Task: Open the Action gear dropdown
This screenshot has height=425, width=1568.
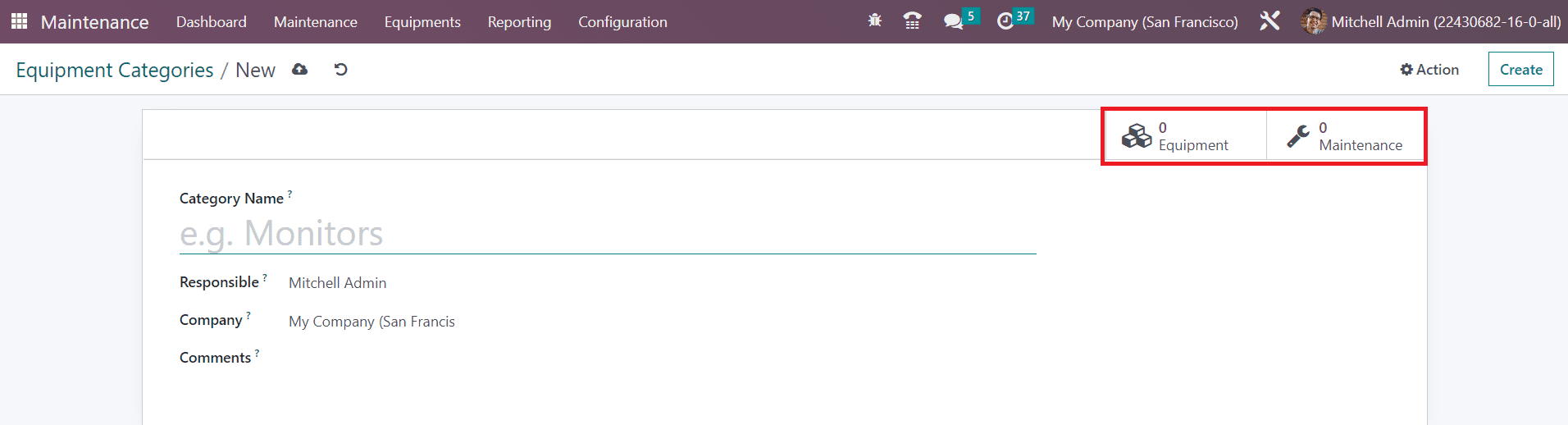Action: tap(1429, 70)
